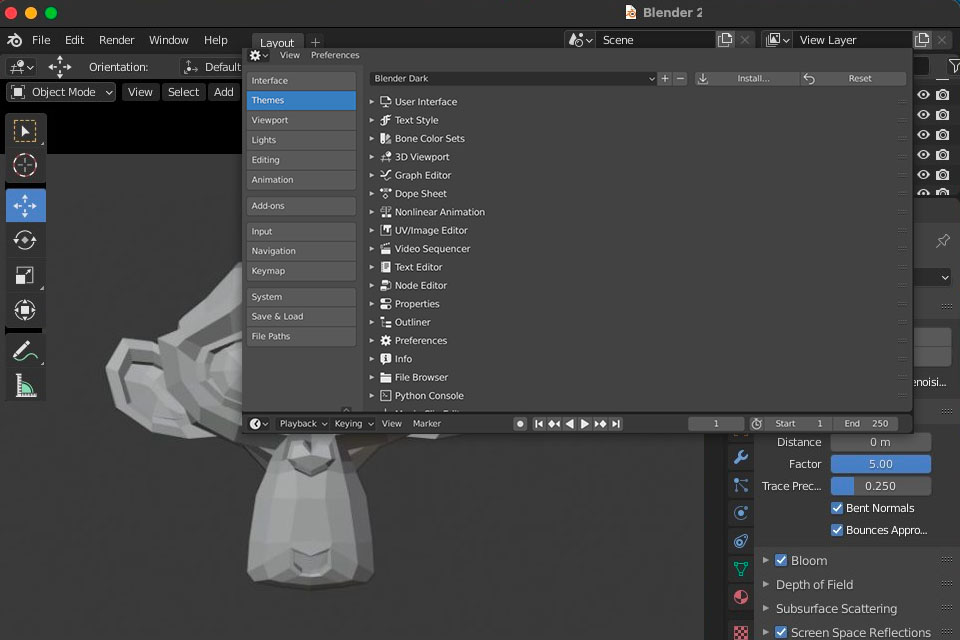The height and width of the screenshot is (640, 960).
Task: Select the Measure tool
Action: coord(25,386)
